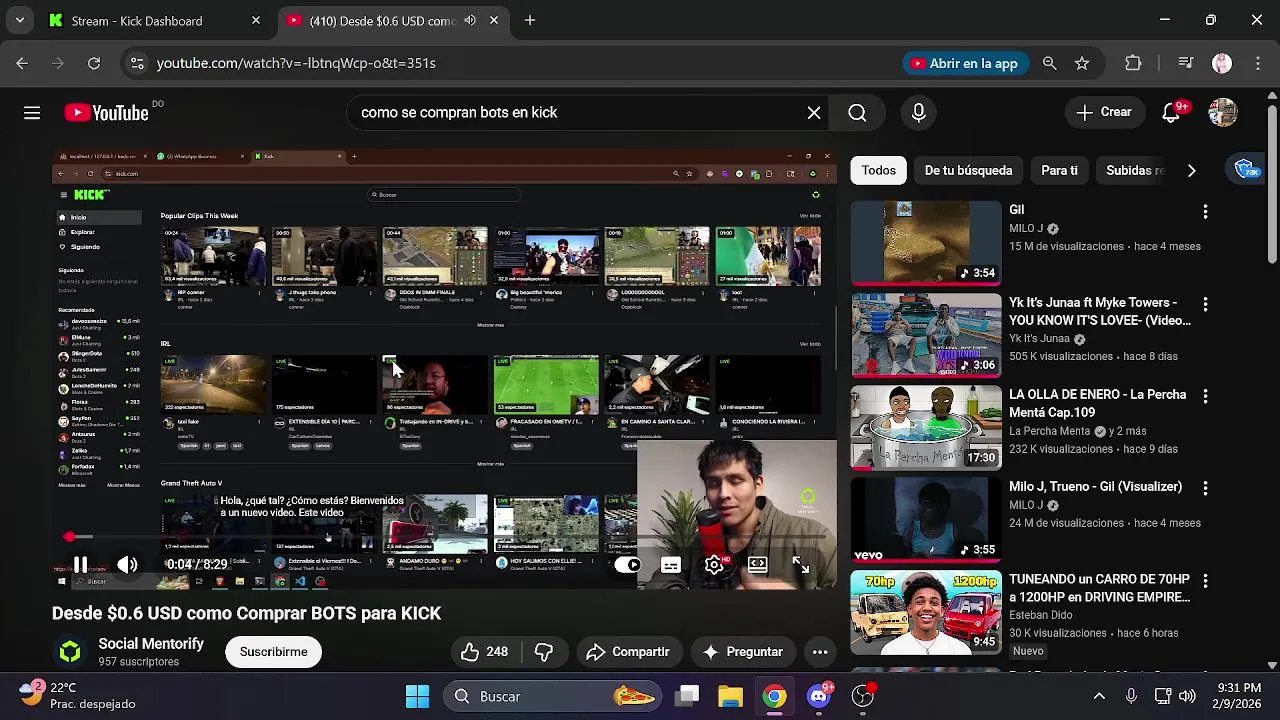Screen dimensions: 1280x720
Task: Open options for TUNEANDO un CARRO video
Action: [x=1205, y=580]
